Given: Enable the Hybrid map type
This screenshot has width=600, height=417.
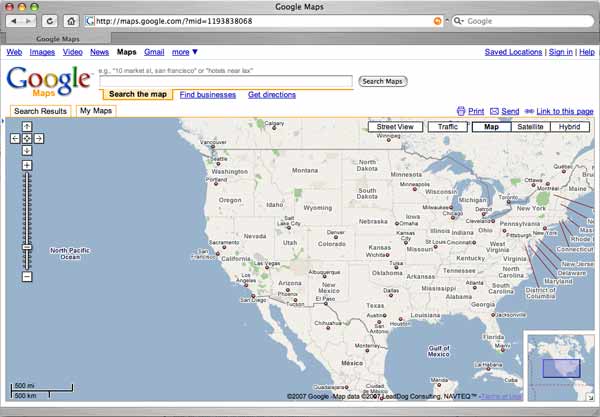Looking at the screenshot, I should pos(569,127).
